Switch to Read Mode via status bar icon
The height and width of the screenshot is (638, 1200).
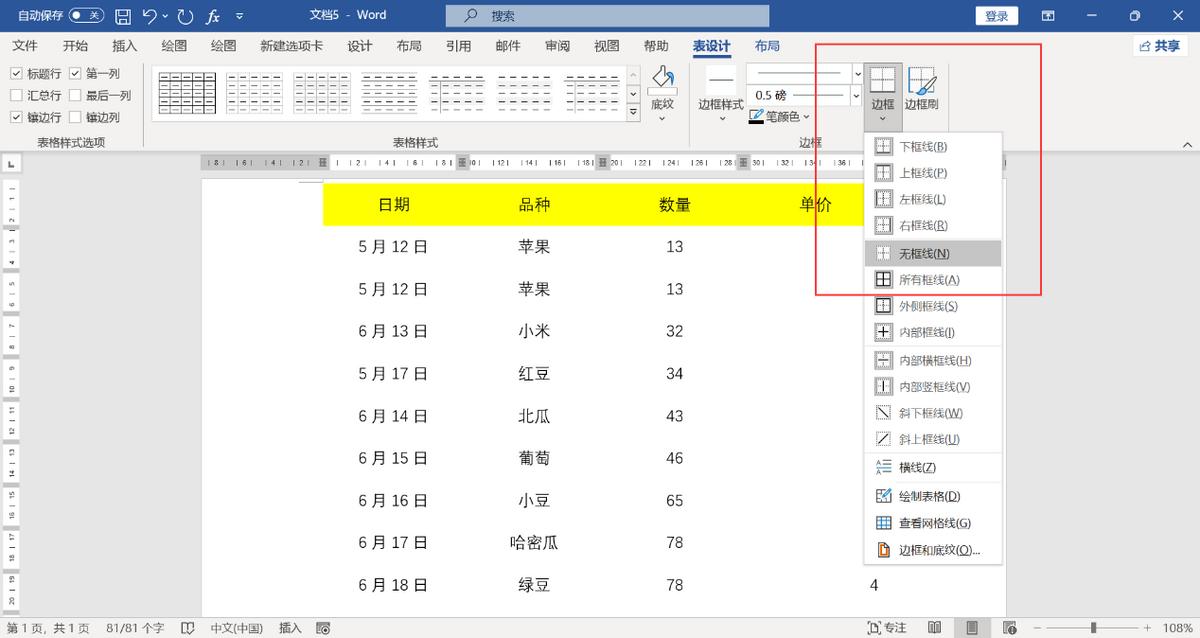tap(936, 628)
